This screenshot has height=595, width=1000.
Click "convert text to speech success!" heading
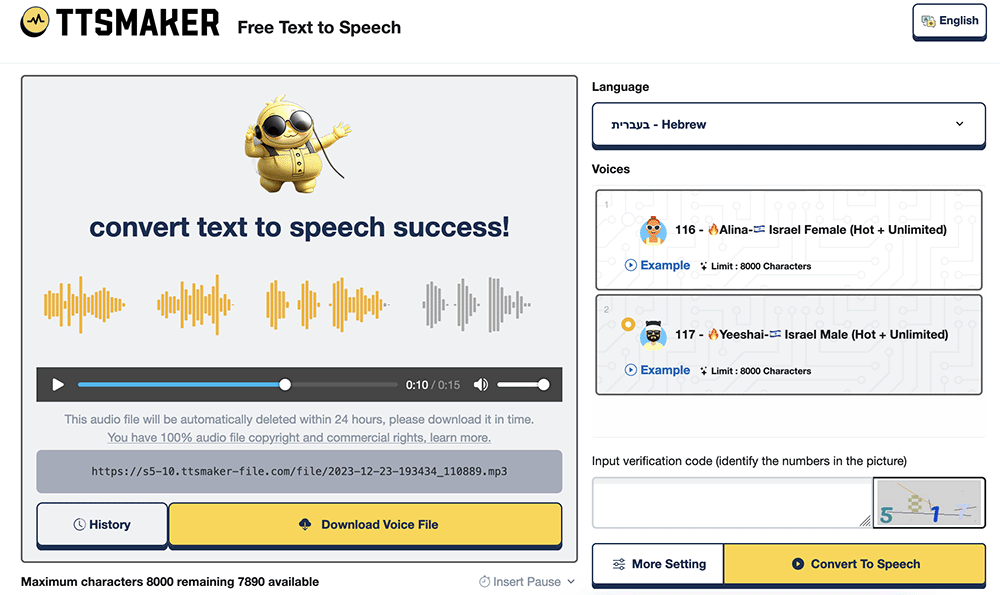299,227
